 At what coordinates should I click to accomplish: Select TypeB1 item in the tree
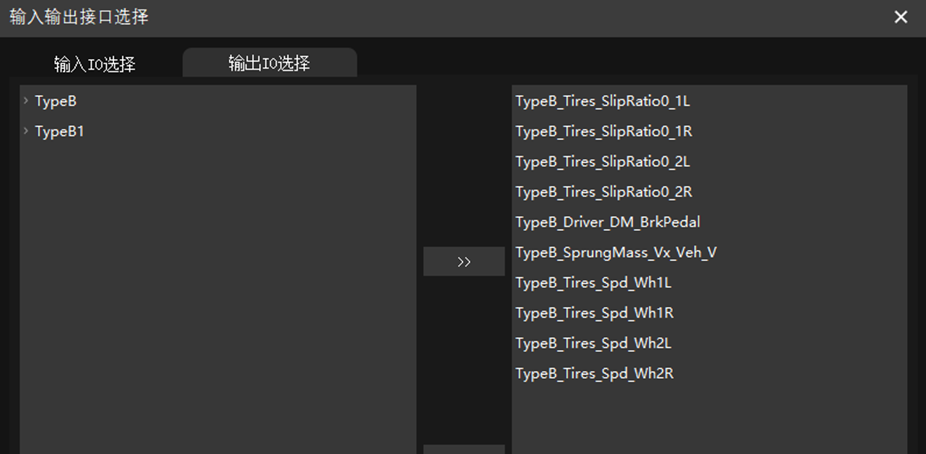(60, 131)
